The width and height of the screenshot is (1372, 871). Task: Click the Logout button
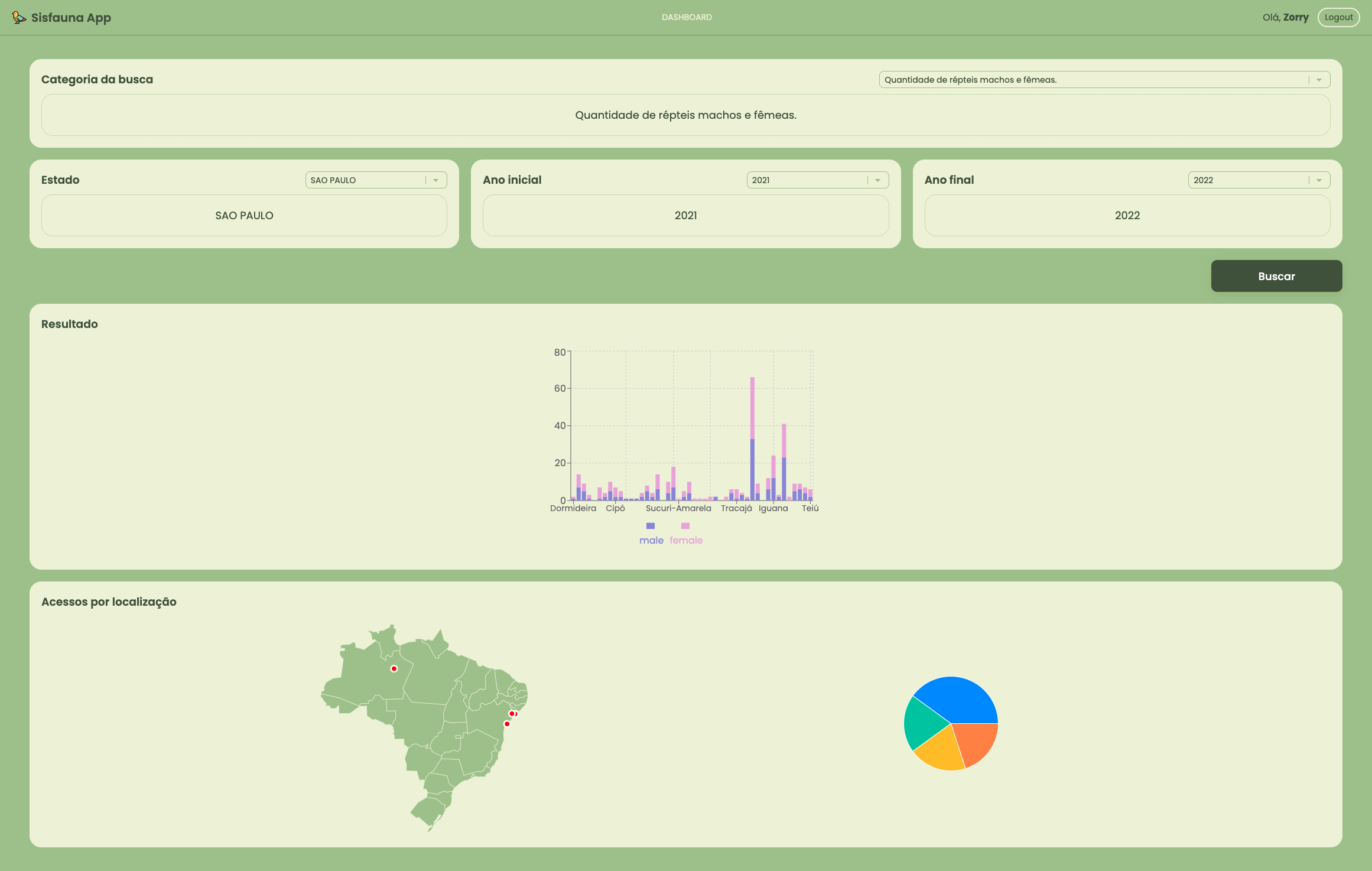1338,17
